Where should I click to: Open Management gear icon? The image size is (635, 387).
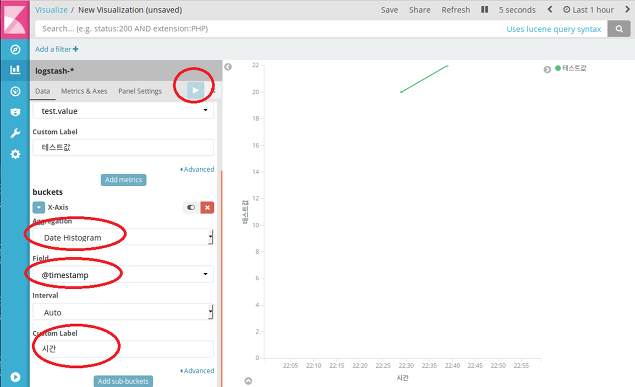click(15, 154)
